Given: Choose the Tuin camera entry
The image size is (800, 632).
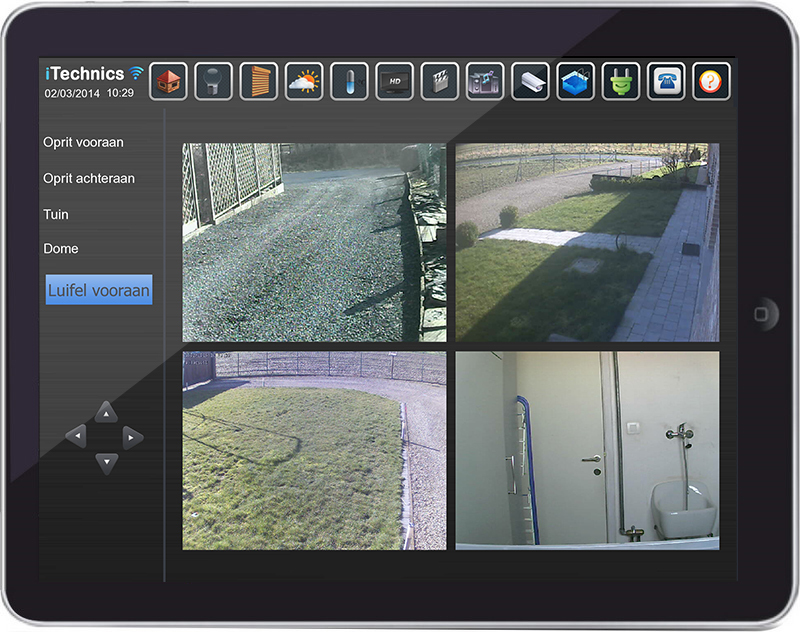Looking at the screenshot, I should coord(56,215).
